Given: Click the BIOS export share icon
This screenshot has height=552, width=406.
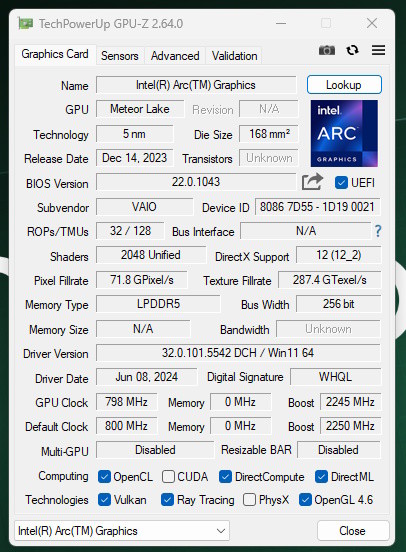Looking at the screenshot, I should click(x=312, y=182).
